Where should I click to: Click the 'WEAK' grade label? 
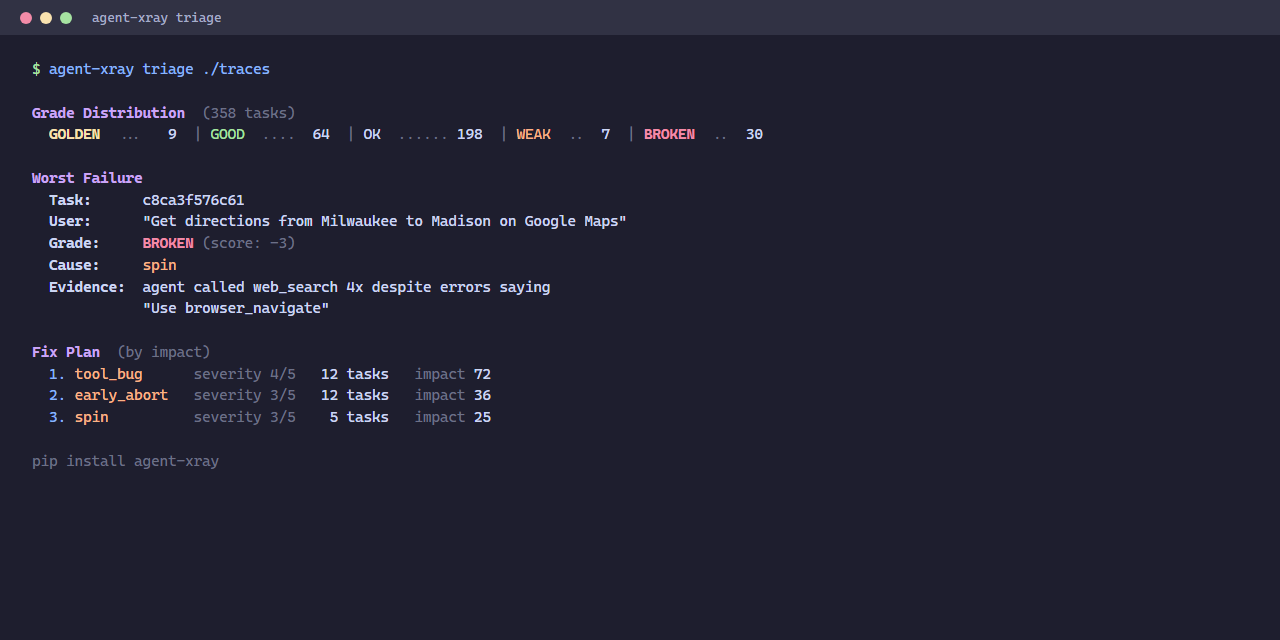click(533, 134)
